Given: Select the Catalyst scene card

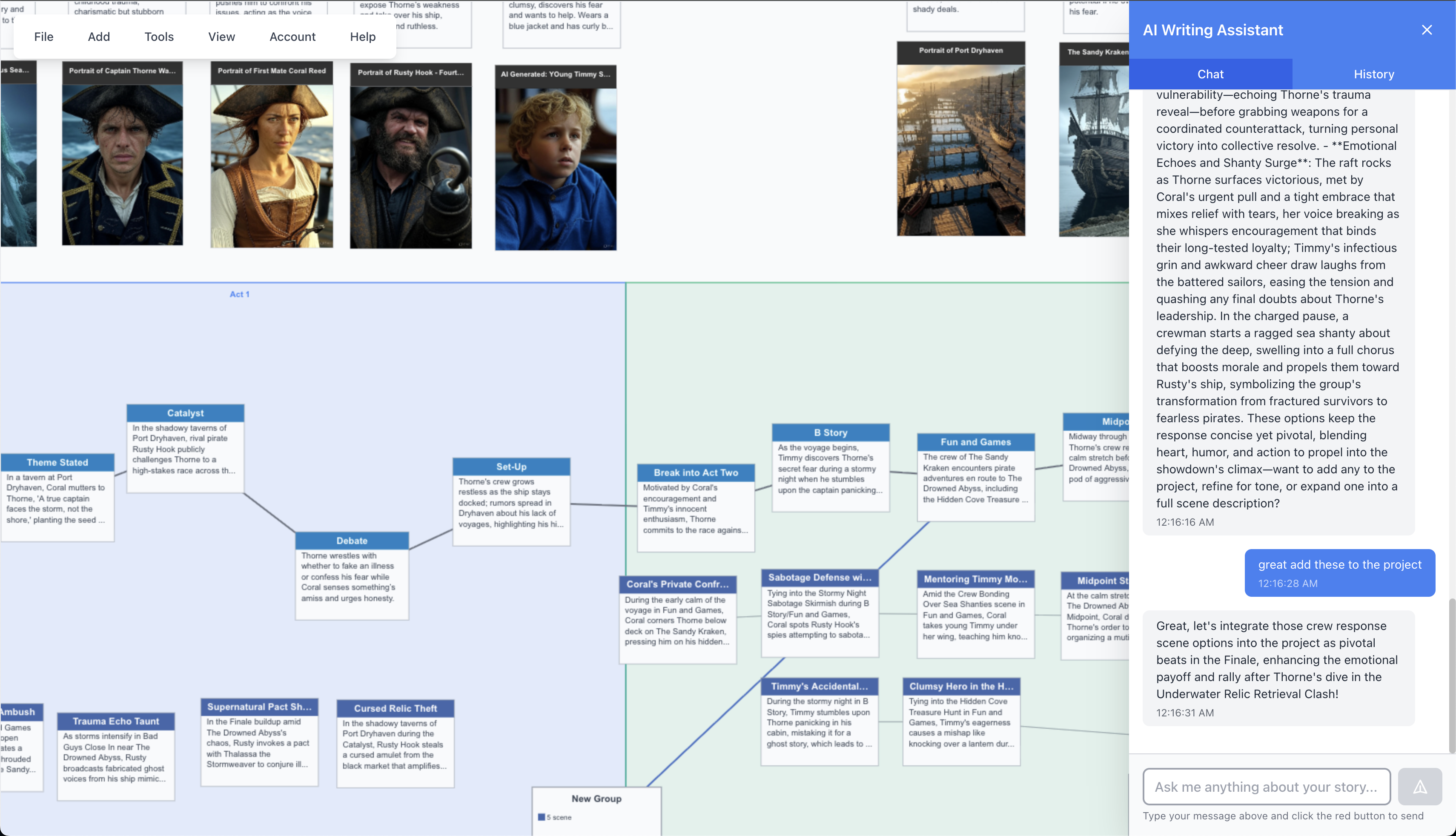Looking at the screenshot, I should coord(185,448).
